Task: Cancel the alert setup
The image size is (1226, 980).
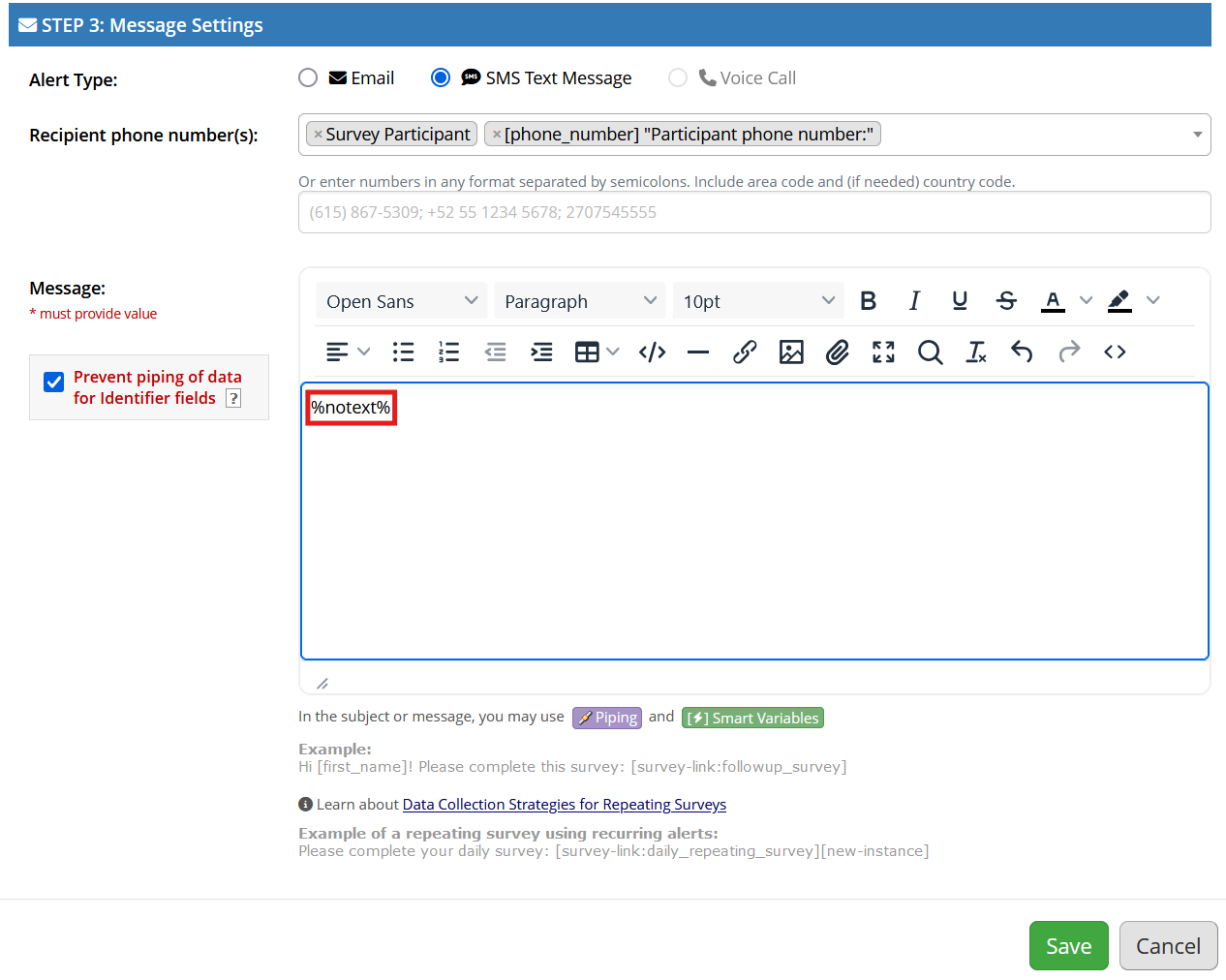Action: tap(1169, 946)
